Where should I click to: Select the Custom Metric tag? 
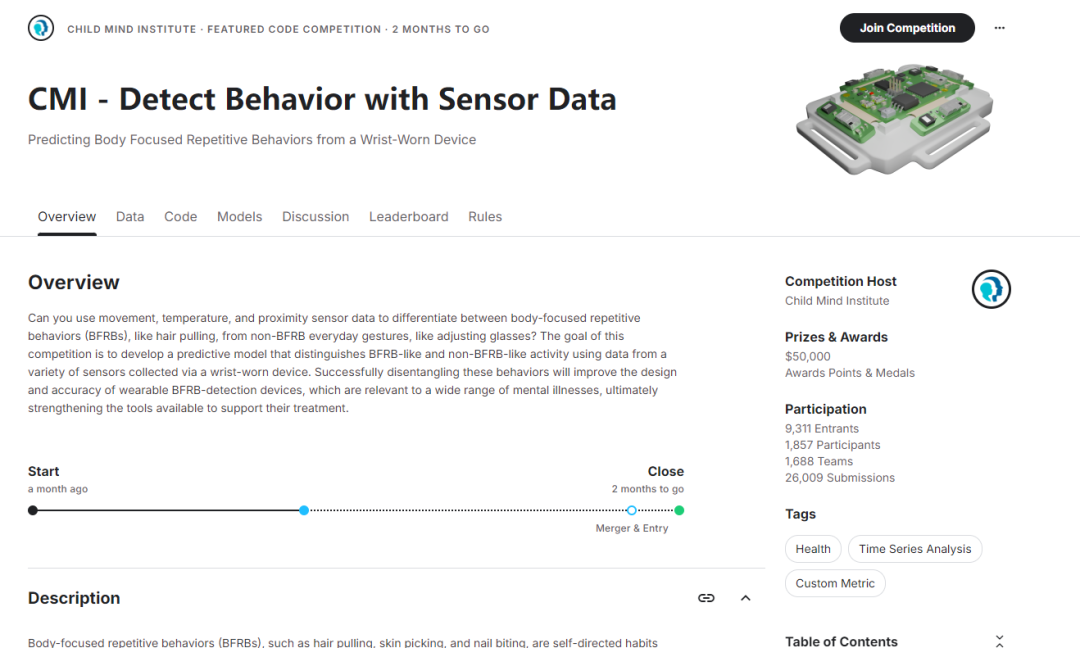point(835,583)
